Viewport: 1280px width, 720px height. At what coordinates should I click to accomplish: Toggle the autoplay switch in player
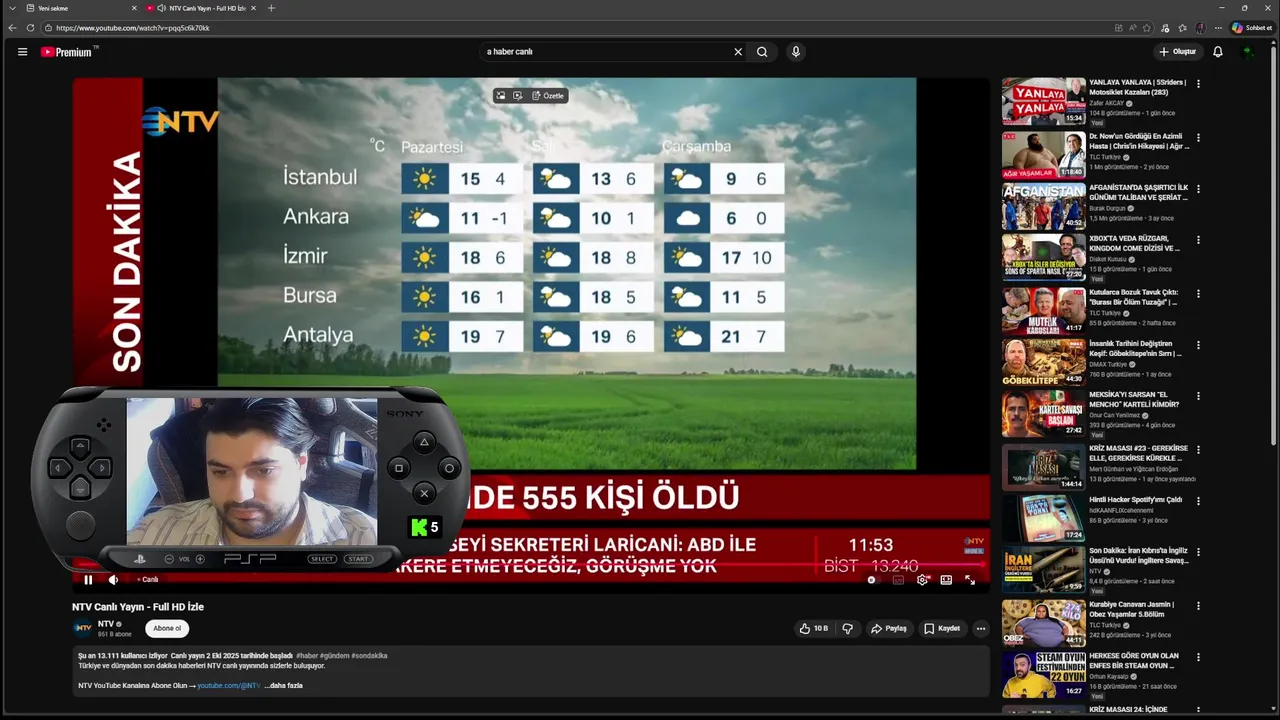pos(872,580)
